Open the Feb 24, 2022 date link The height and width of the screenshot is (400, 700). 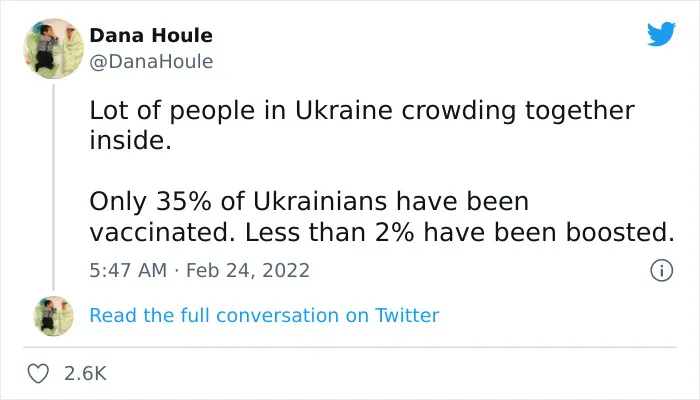248,271
